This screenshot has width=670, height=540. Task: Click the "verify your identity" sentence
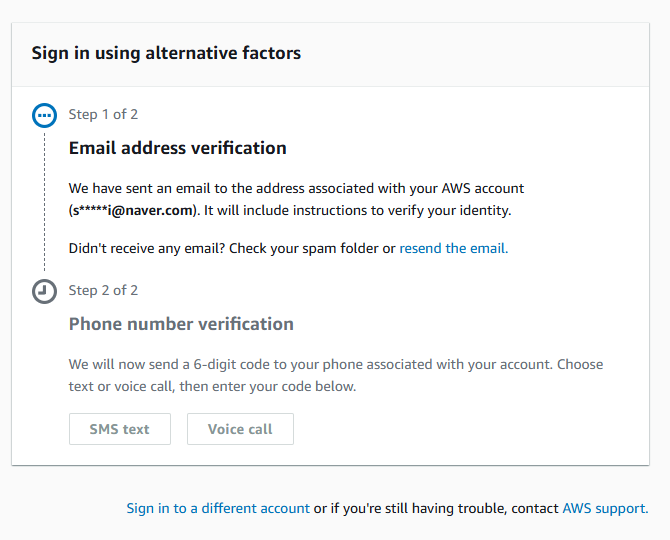[x=358, y=211]
